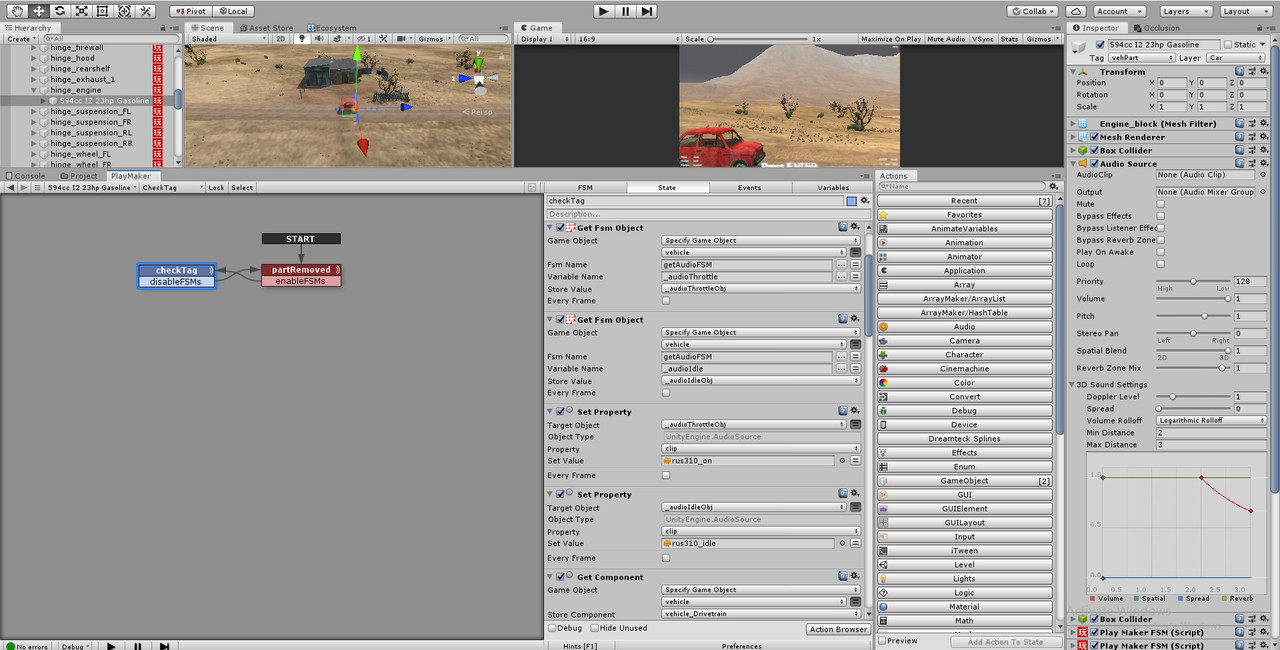
Task: Click the state color swatch beside checkTag
Action: (x=851, y=201)
